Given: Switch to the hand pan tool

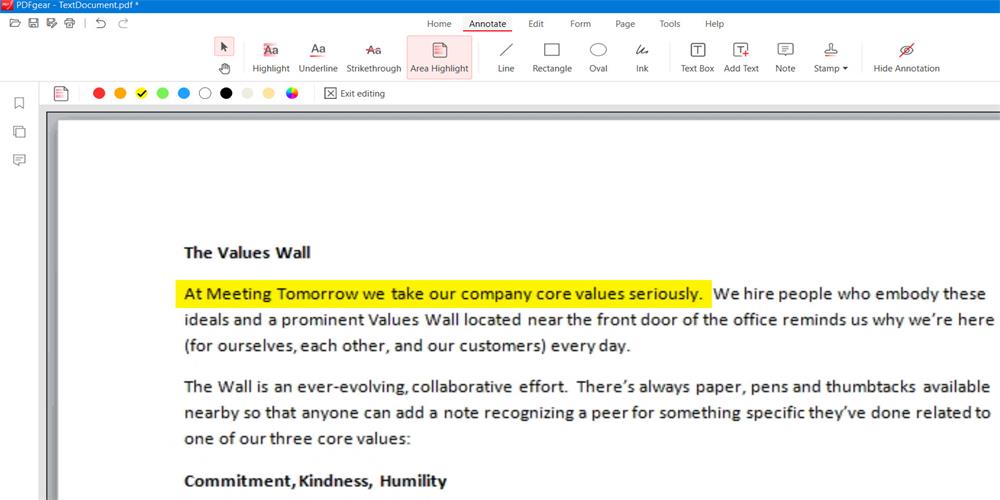Looking at the screenshot, I should coord(224,68).
